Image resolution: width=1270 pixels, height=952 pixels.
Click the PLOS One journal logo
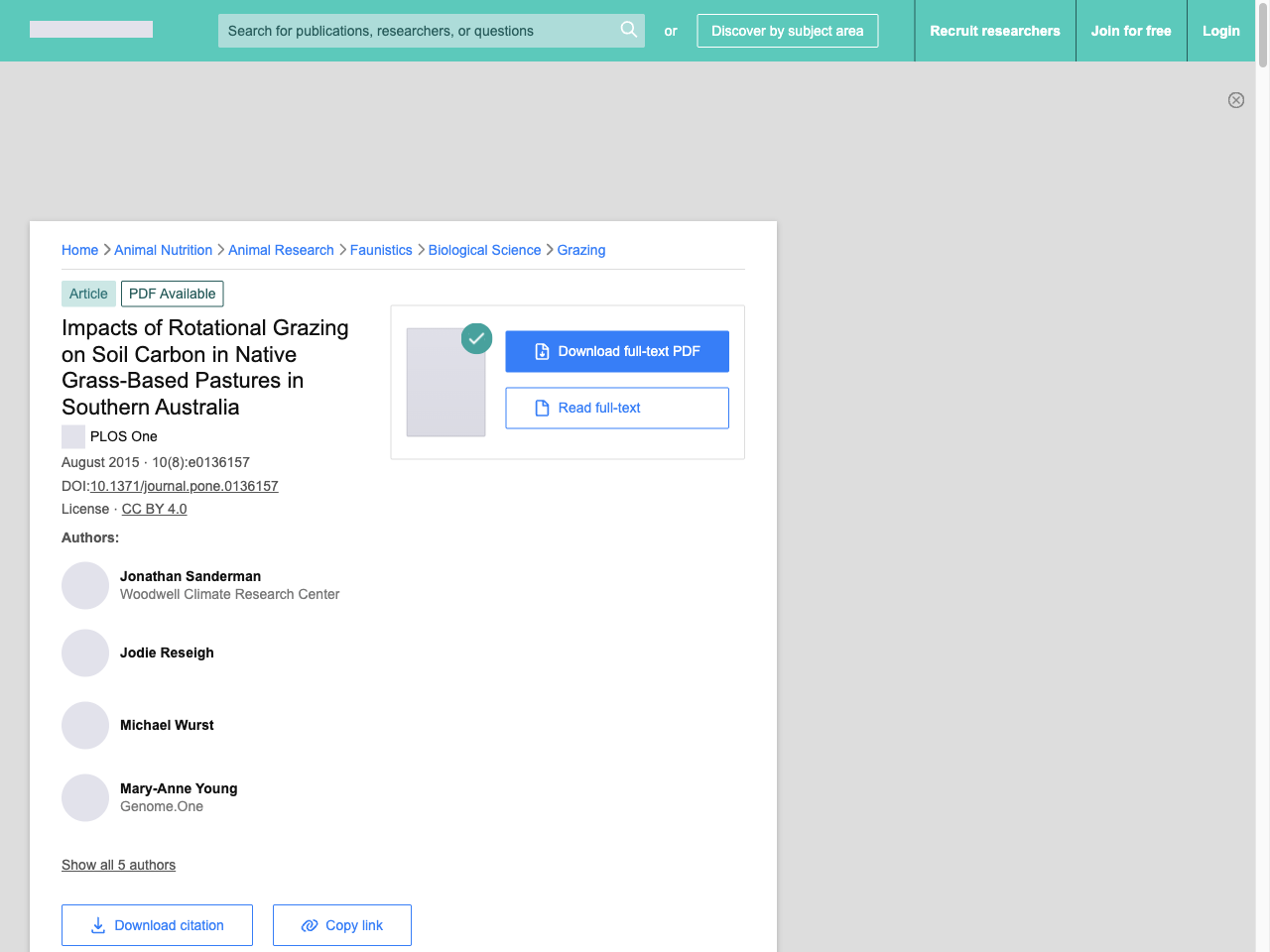(x=72, y=436)
